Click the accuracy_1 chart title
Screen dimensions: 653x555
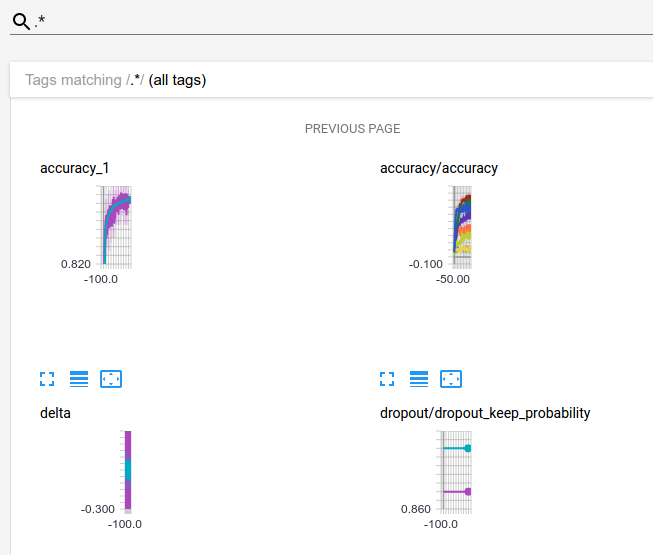(75, 168)
